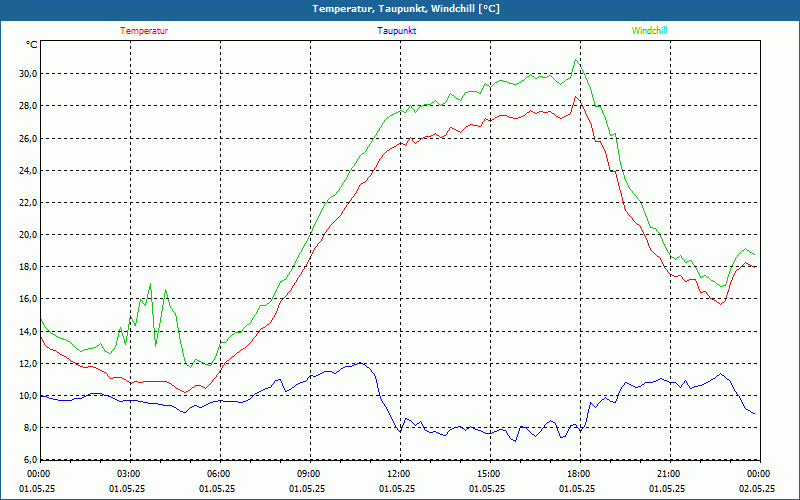Click the blue Taupunkt legend label

(397, 31)
